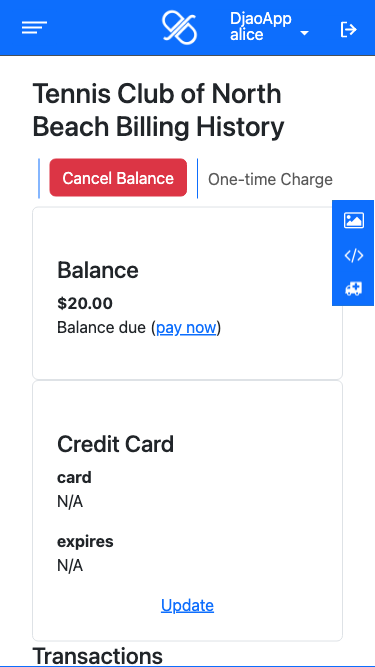Click the Billing History page title

click(x=158, y=110)
